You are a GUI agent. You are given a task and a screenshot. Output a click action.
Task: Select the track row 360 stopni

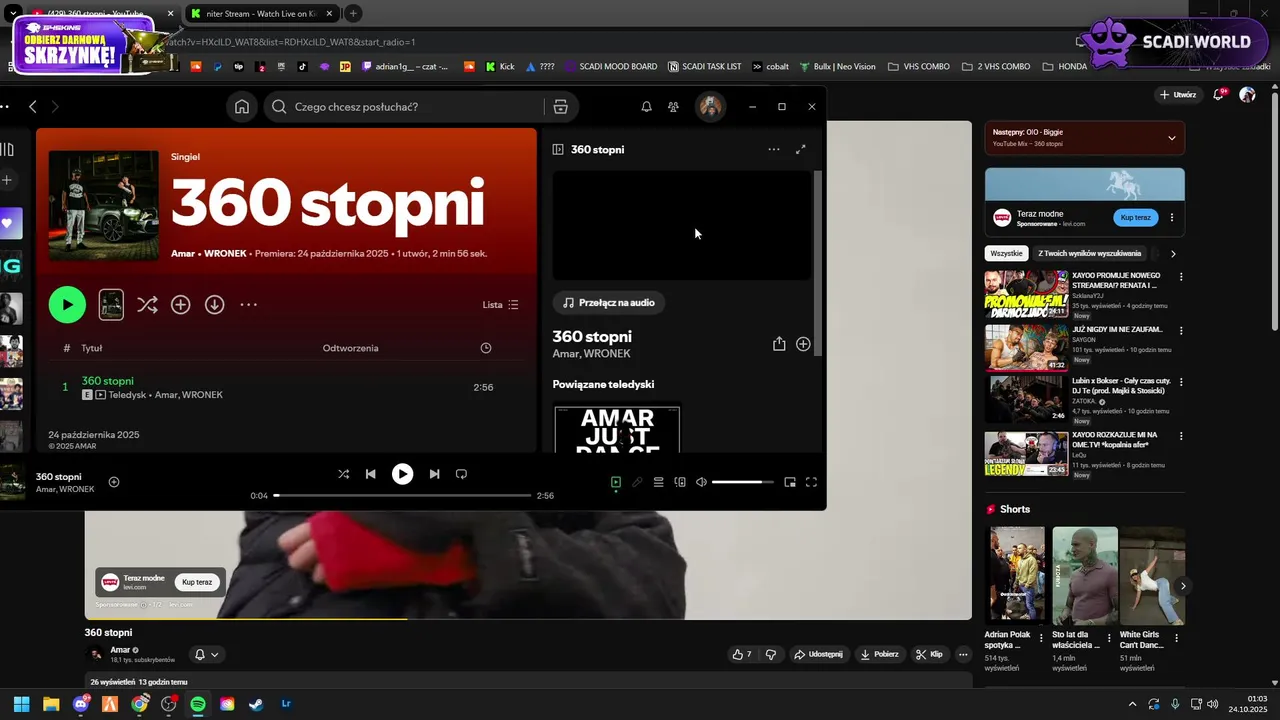click(x=287, y=388)
